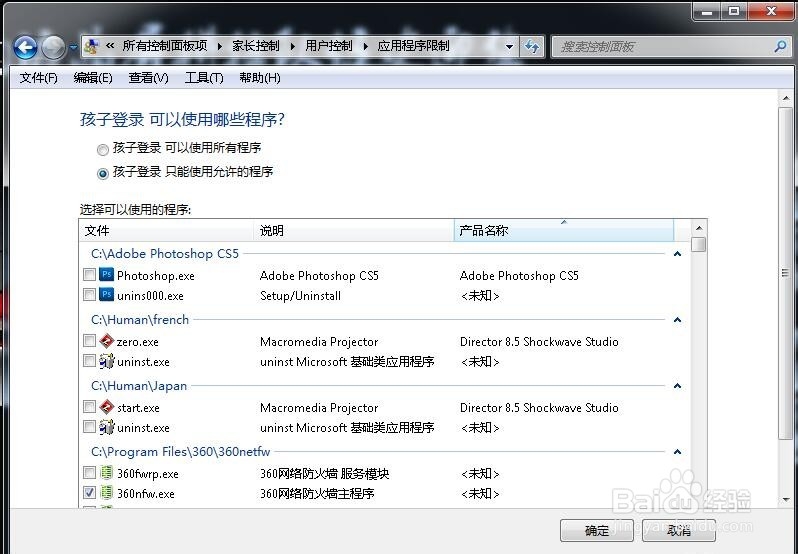Open the 帮助(H) menu
798x554 pixels.
pyautogui.click(x=260, y=78)
